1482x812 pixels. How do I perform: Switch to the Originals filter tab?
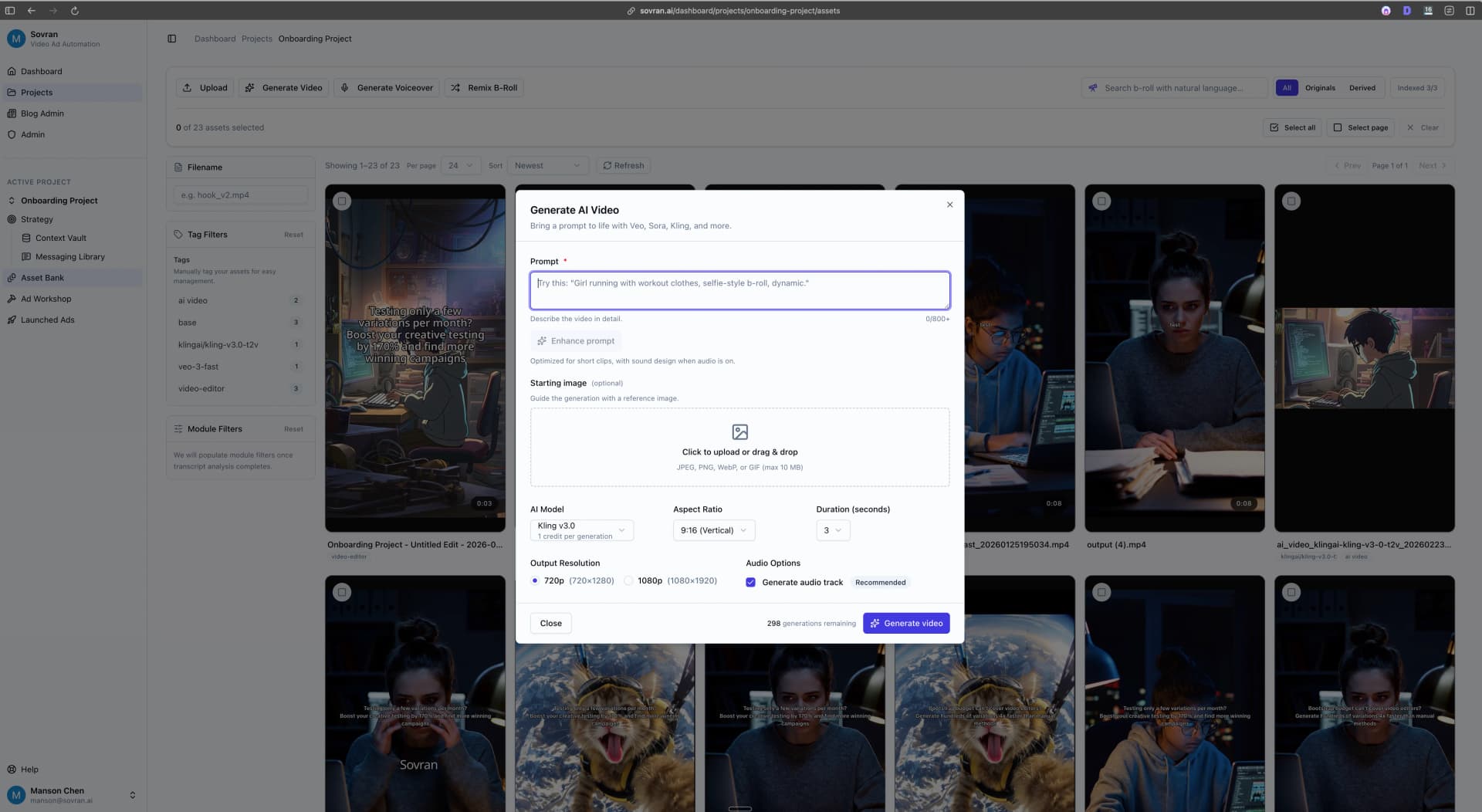(x=1320, y=87)
